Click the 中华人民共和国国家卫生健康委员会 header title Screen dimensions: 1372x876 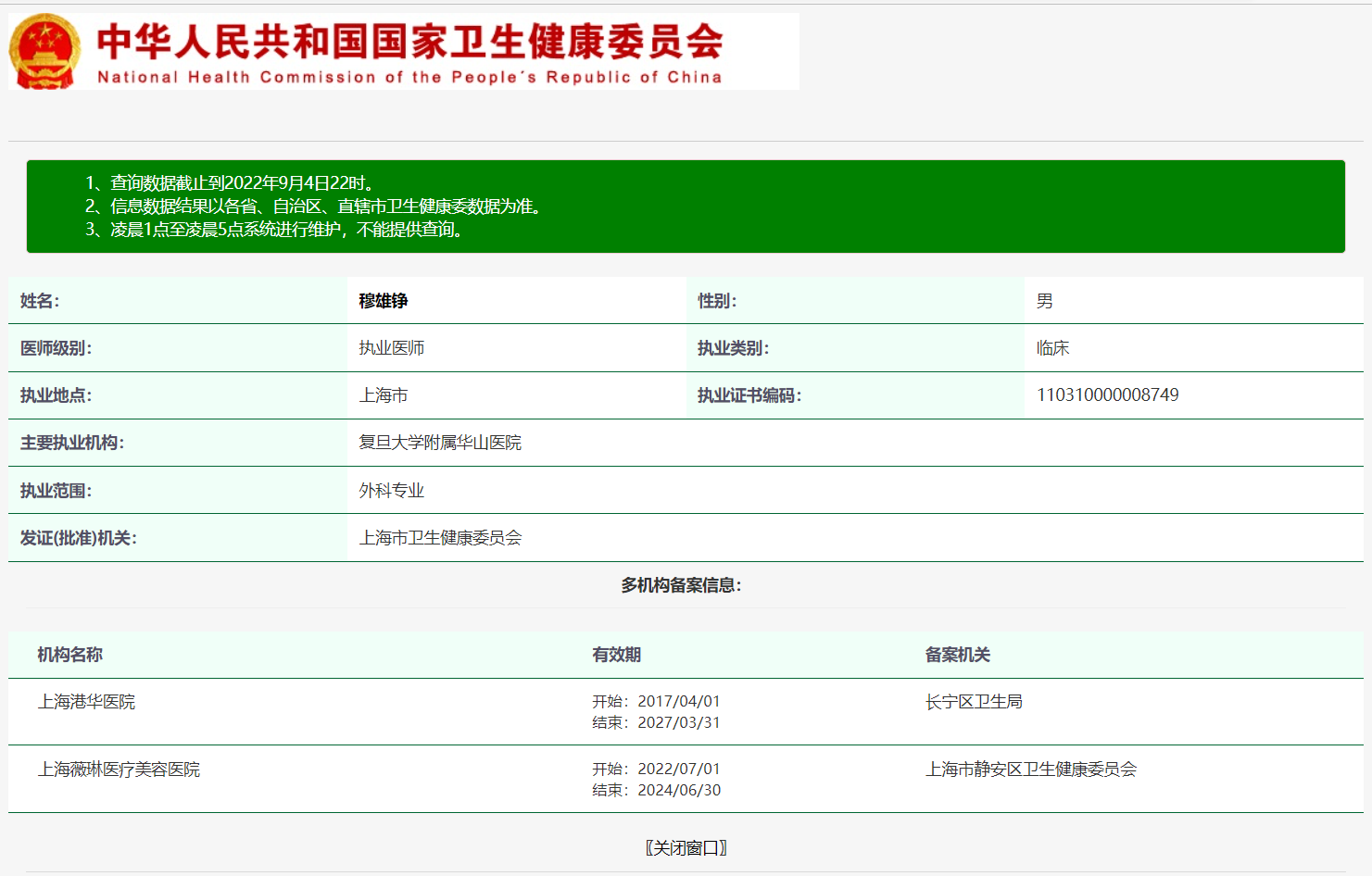pos(409,41)
